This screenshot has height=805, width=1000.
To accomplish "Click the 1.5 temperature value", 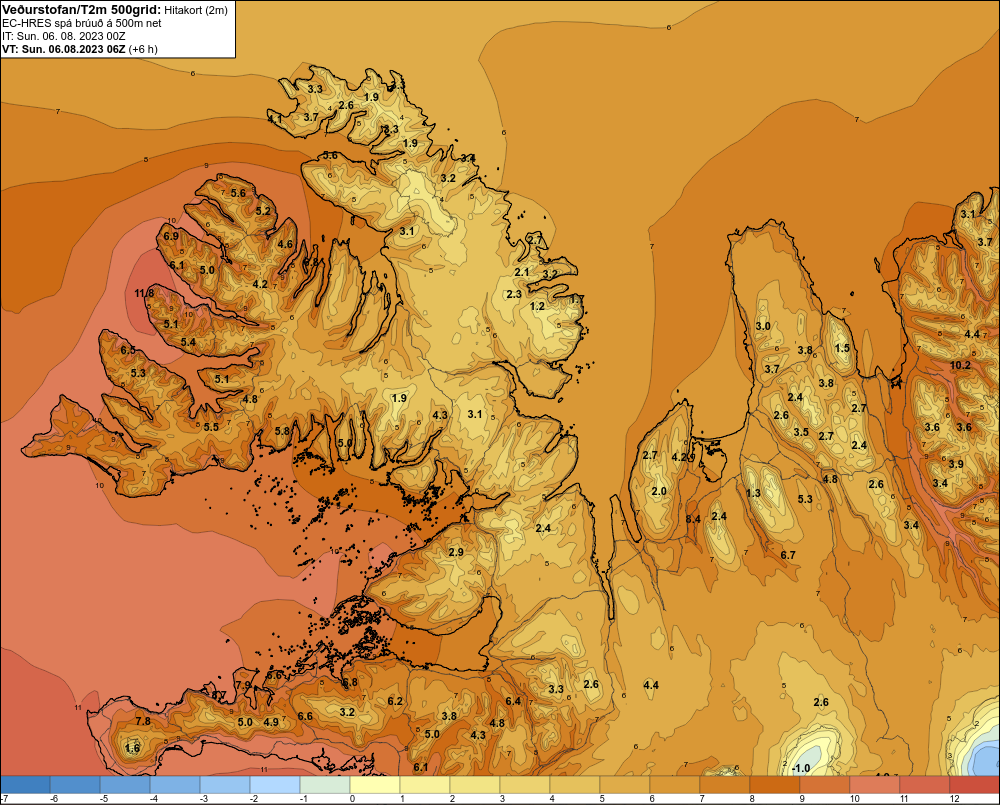I will click(842, 348).
